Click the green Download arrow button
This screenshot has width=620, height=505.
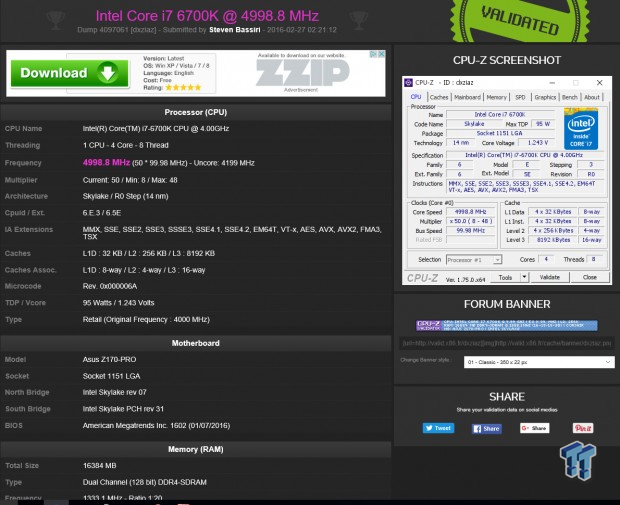pos(70,73)
